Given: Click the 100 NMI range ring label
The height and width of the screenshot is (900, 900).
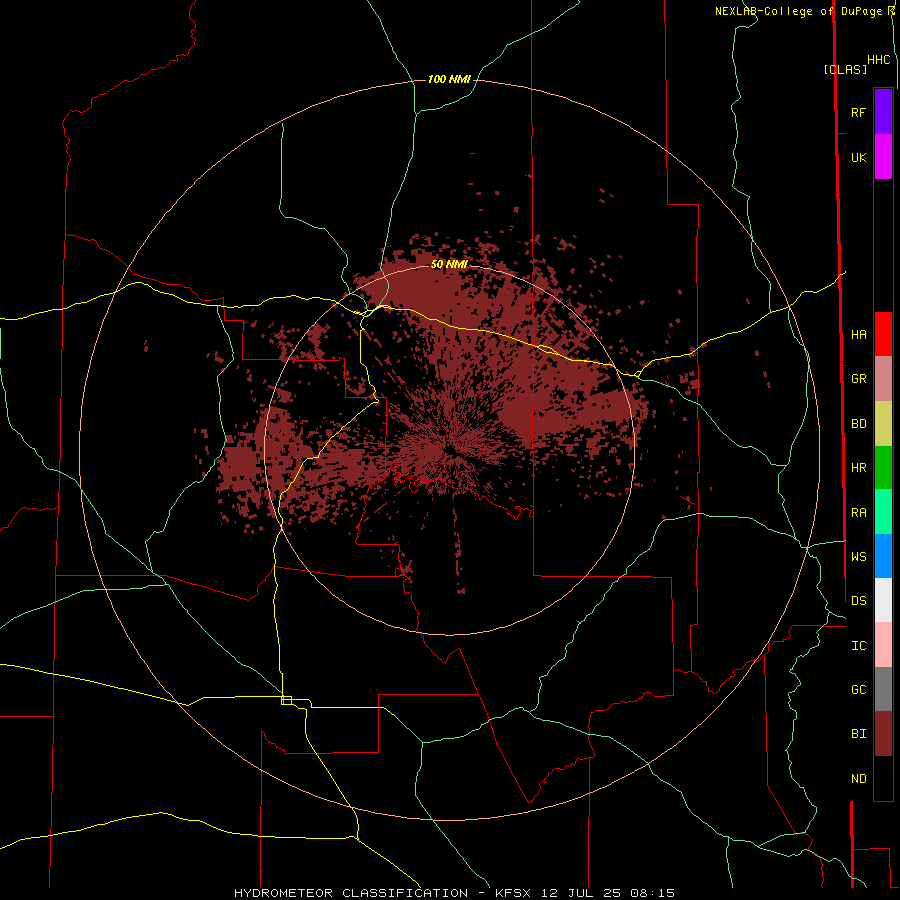Looking at the screenshot, I should [x=449, y=79].
